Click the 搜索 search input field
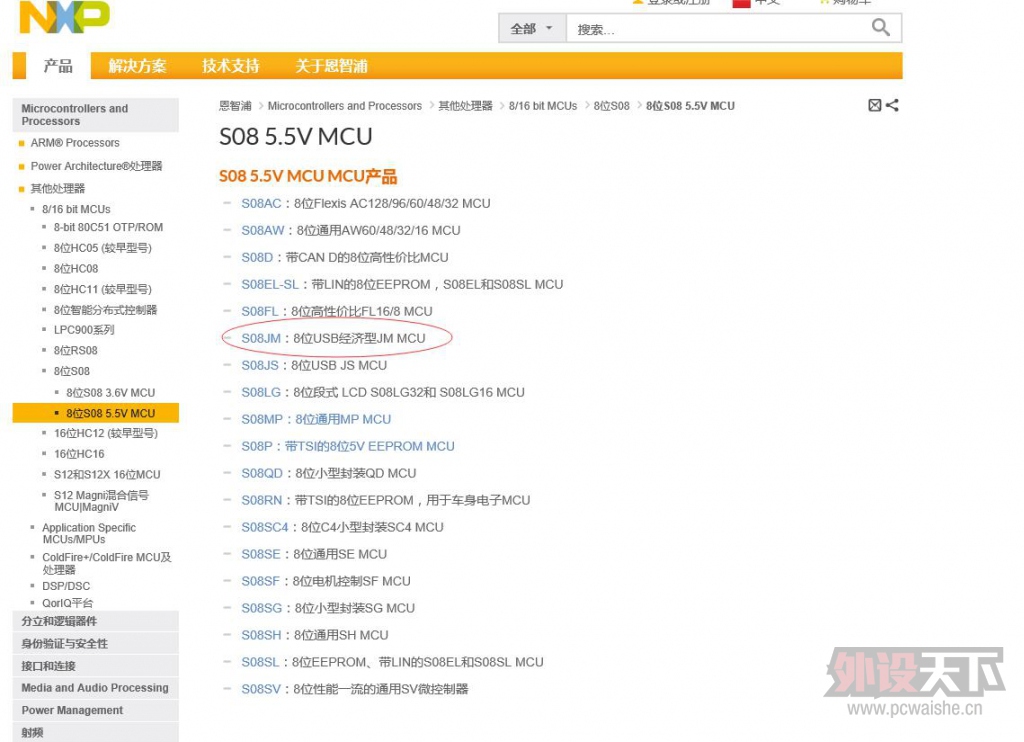The width and height of the screenshot is (1024, 742). [718, 29]
